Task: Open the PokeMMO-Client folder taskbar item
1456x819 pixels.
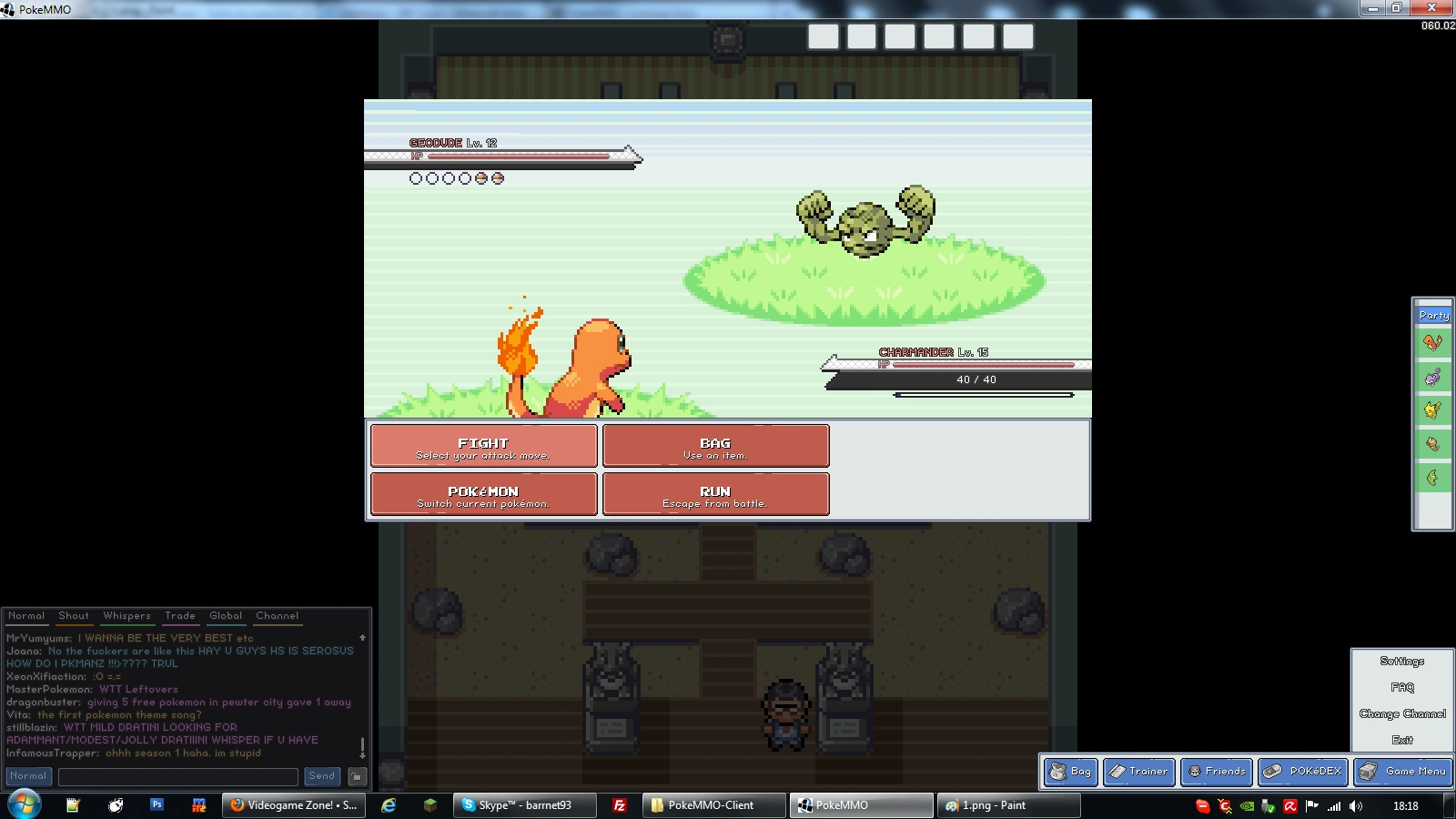Action: [x=714, y=805]
